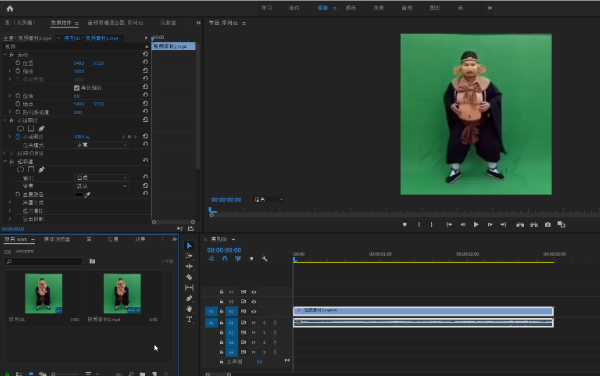Select the sequence 01 thumbnail in project
Image resolution: width=600 pixels, height=376 pixels.
(43, 293)
